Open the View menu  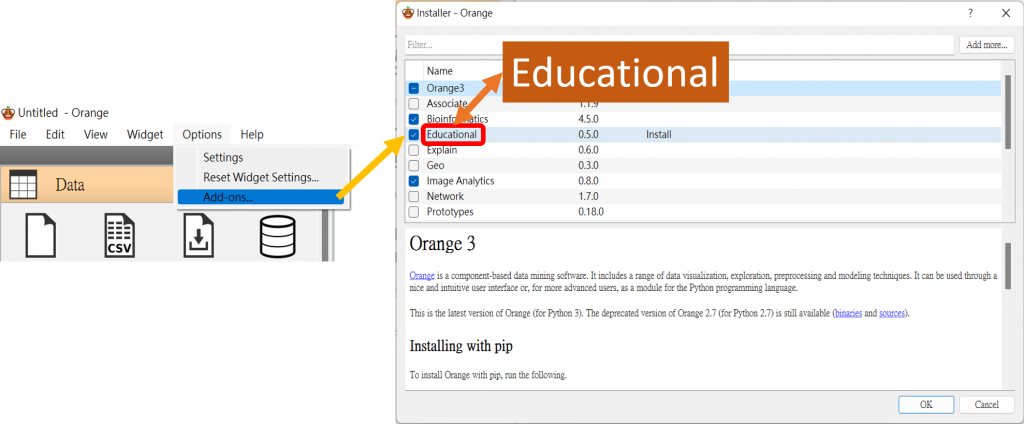pyautogui.click(x=95, y=135)
